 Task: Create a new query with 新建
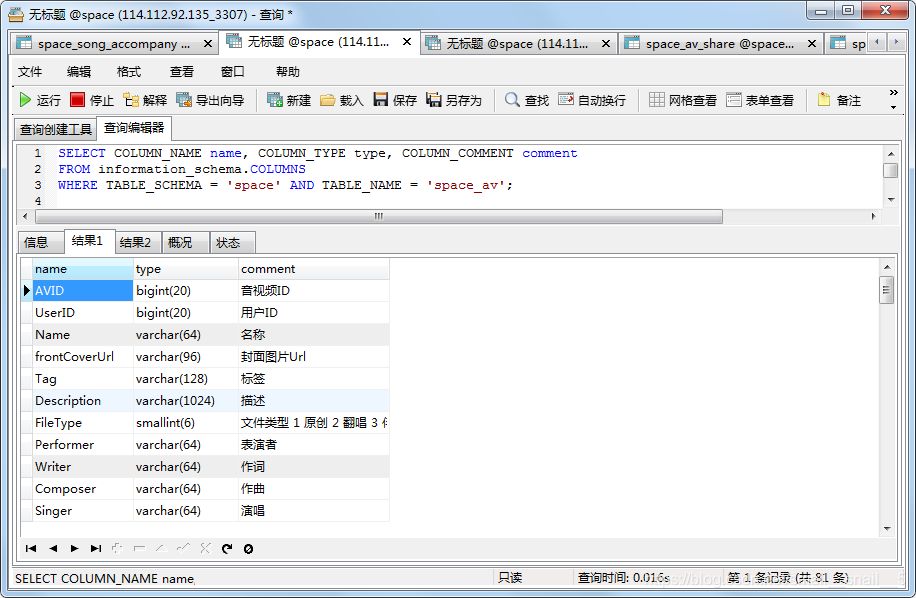pyautogui.click(x=289, y=100)
